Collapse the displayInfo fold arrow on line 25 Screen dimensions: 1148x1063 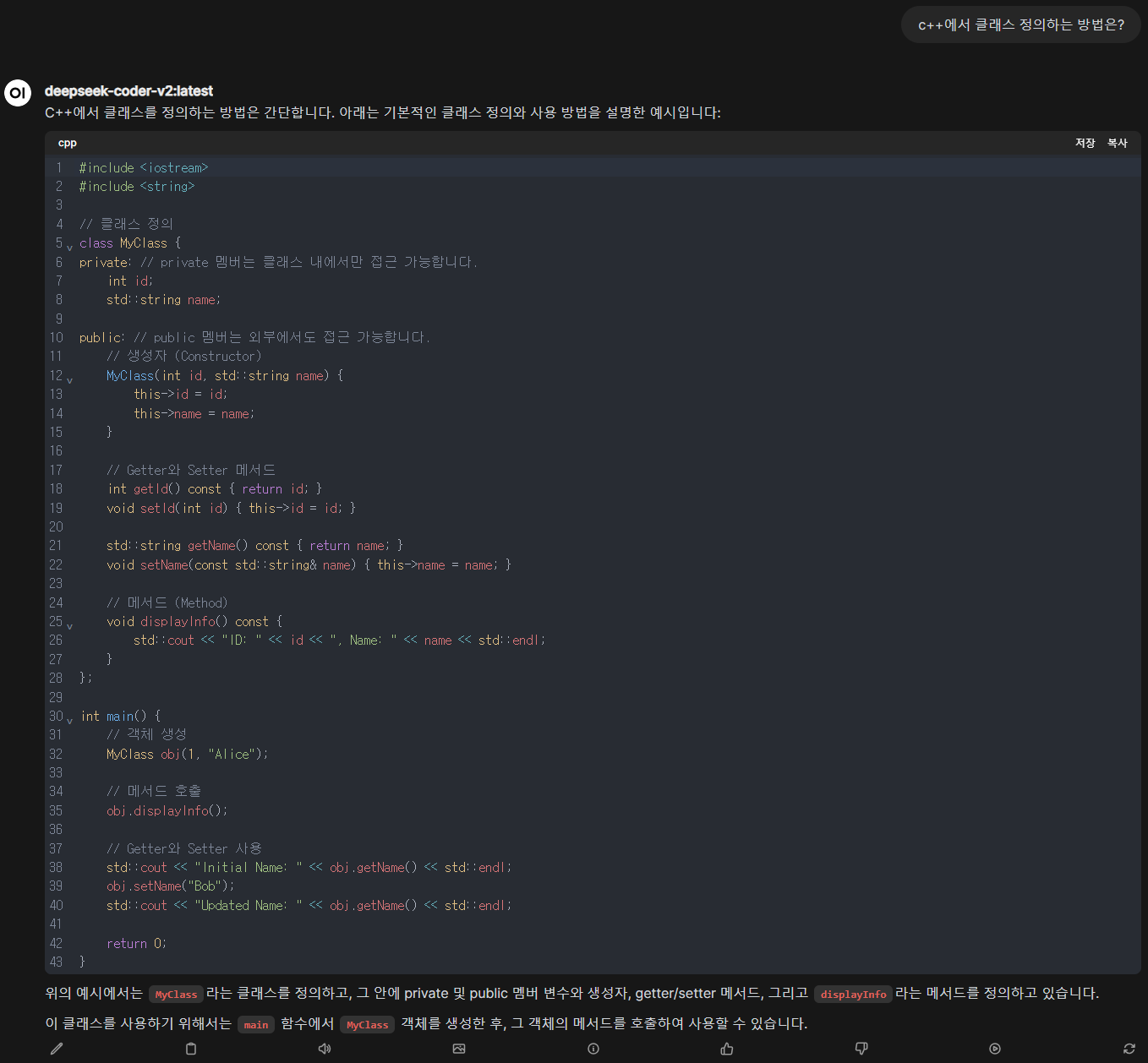point(69,625)
